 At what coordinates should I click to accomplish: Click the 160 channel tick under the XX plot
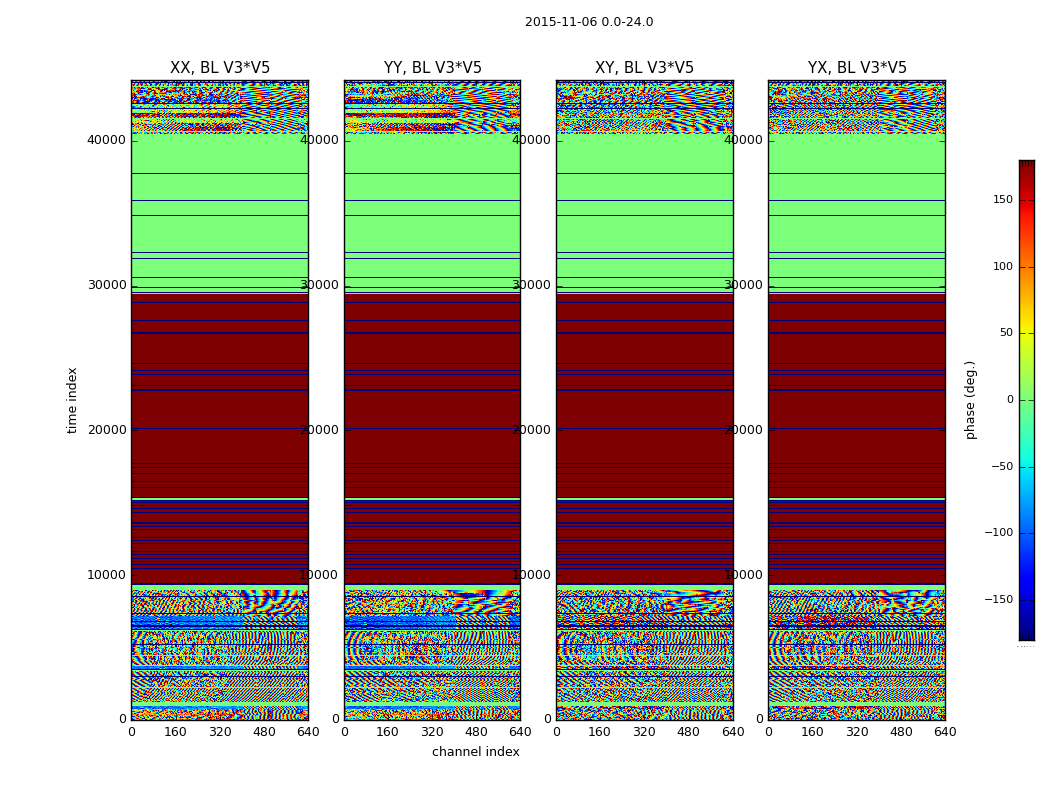pos(175,732)
